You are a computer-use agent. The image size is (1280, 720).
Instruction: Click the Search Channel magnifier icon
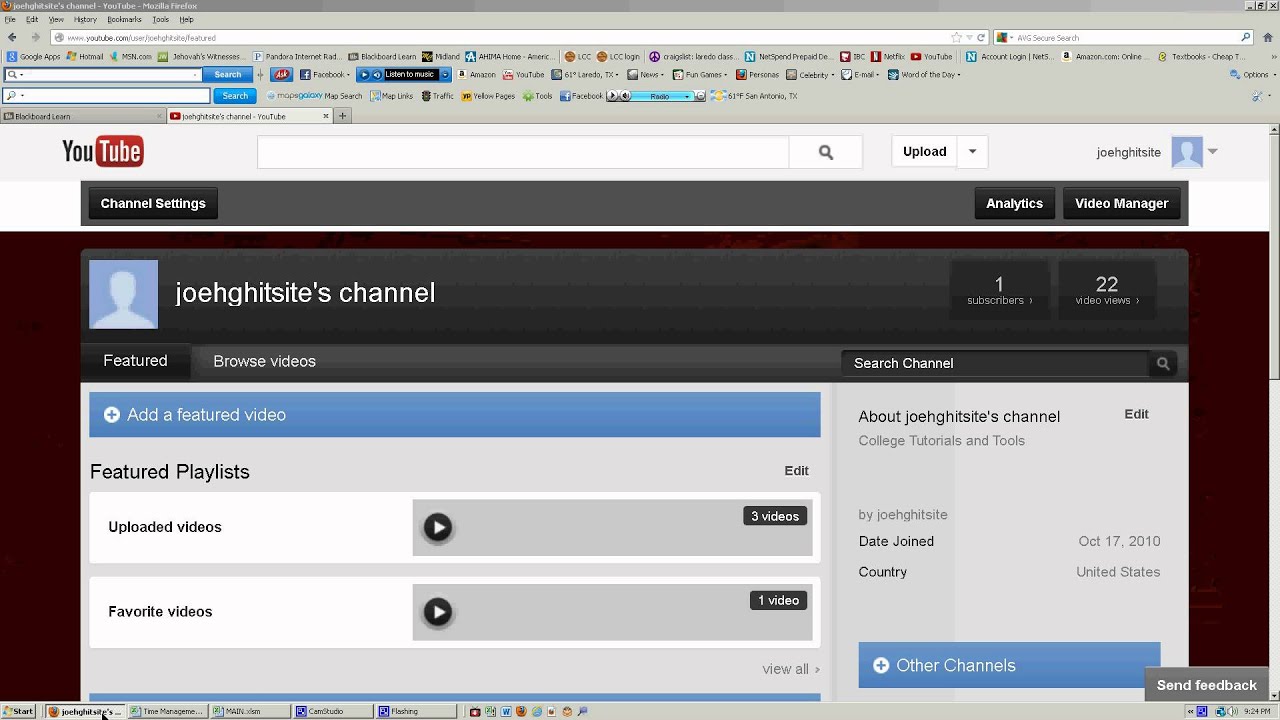coord(1163,364)
